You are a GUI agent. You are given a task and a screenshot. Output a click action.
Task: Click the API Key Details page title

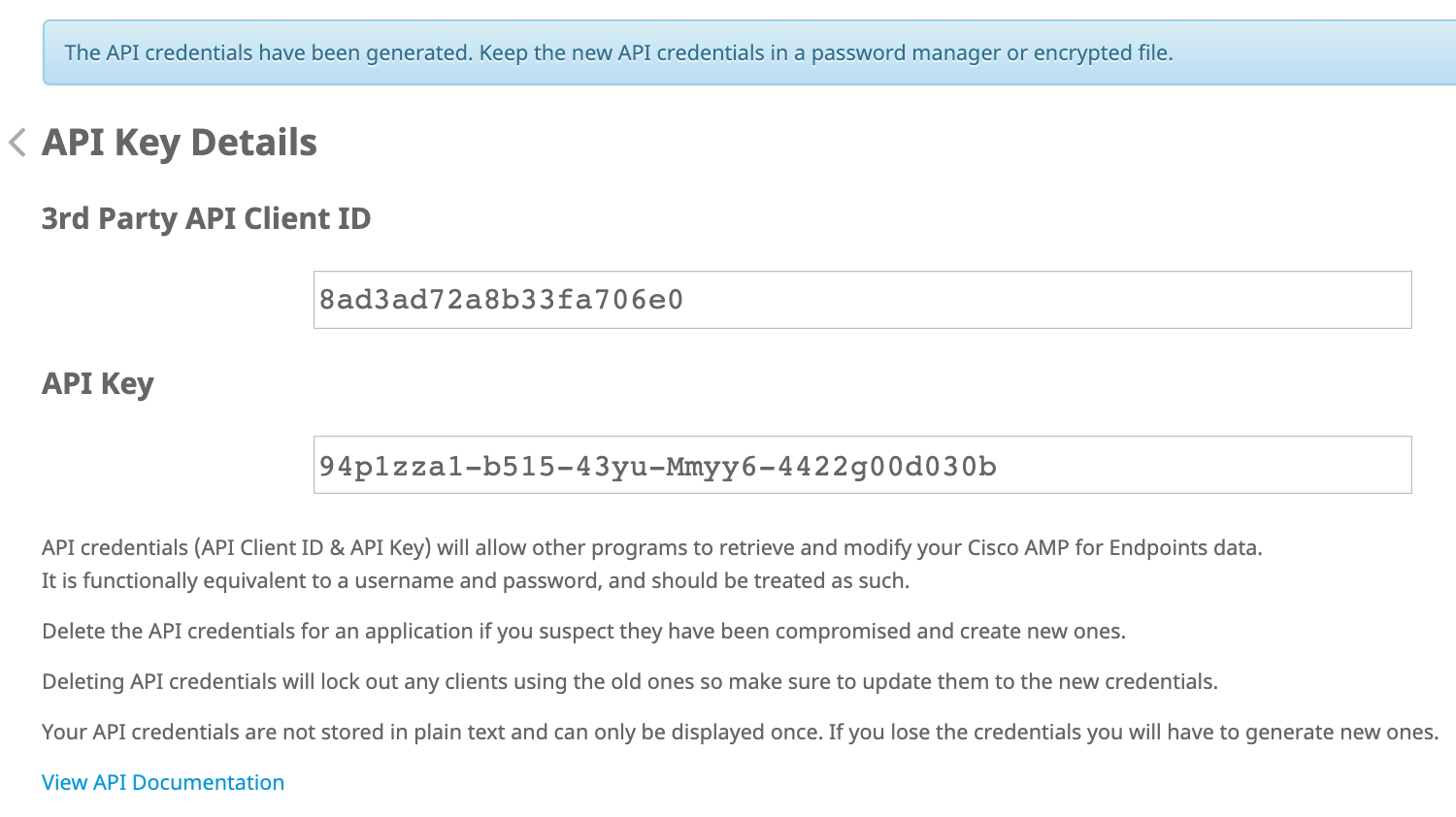pyautogui.click(x=179, y=143)
